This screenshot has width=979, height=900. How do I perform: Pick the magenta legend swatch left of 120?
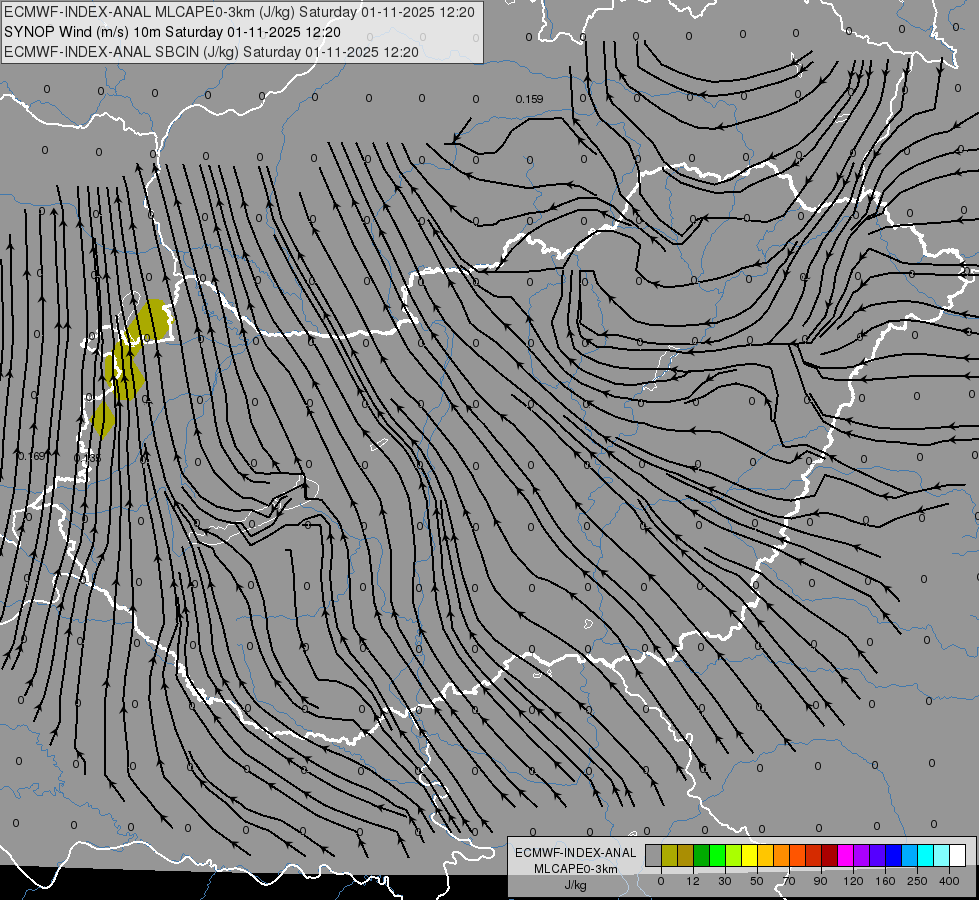click(x=846, y=856)
